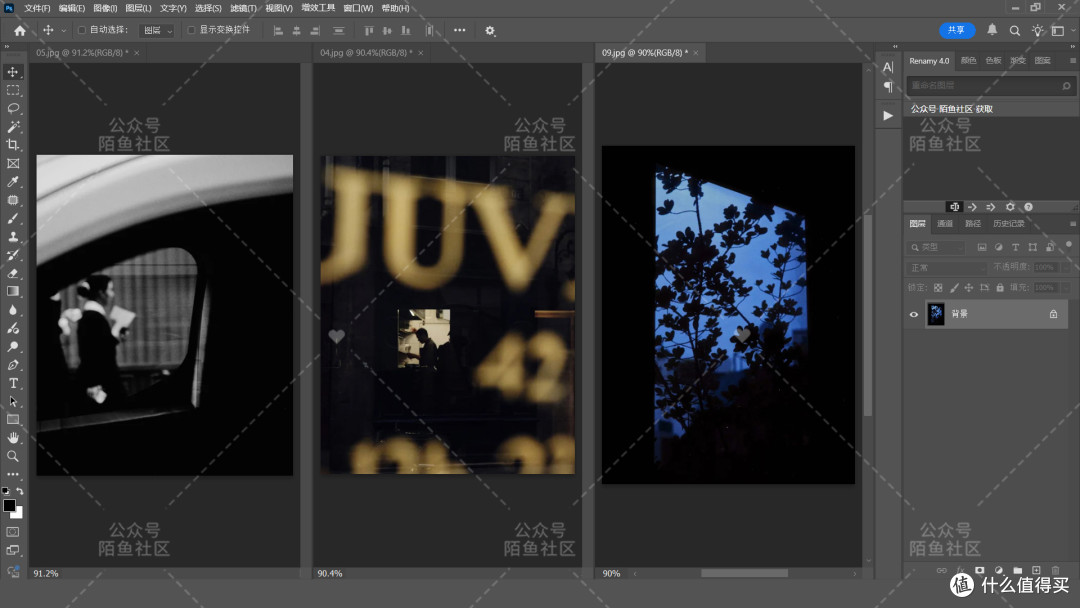
Task: Expand the tool preset arrow beside Move icon
Action: point(63,30)
